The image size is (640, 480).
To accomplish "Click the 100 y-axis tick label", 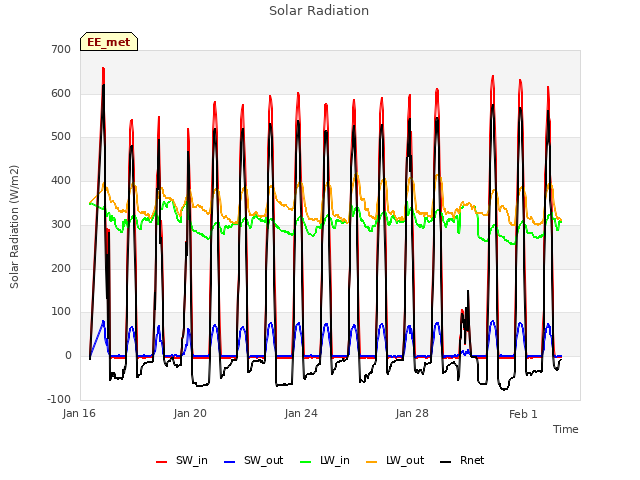I will (x=61, y=312).
